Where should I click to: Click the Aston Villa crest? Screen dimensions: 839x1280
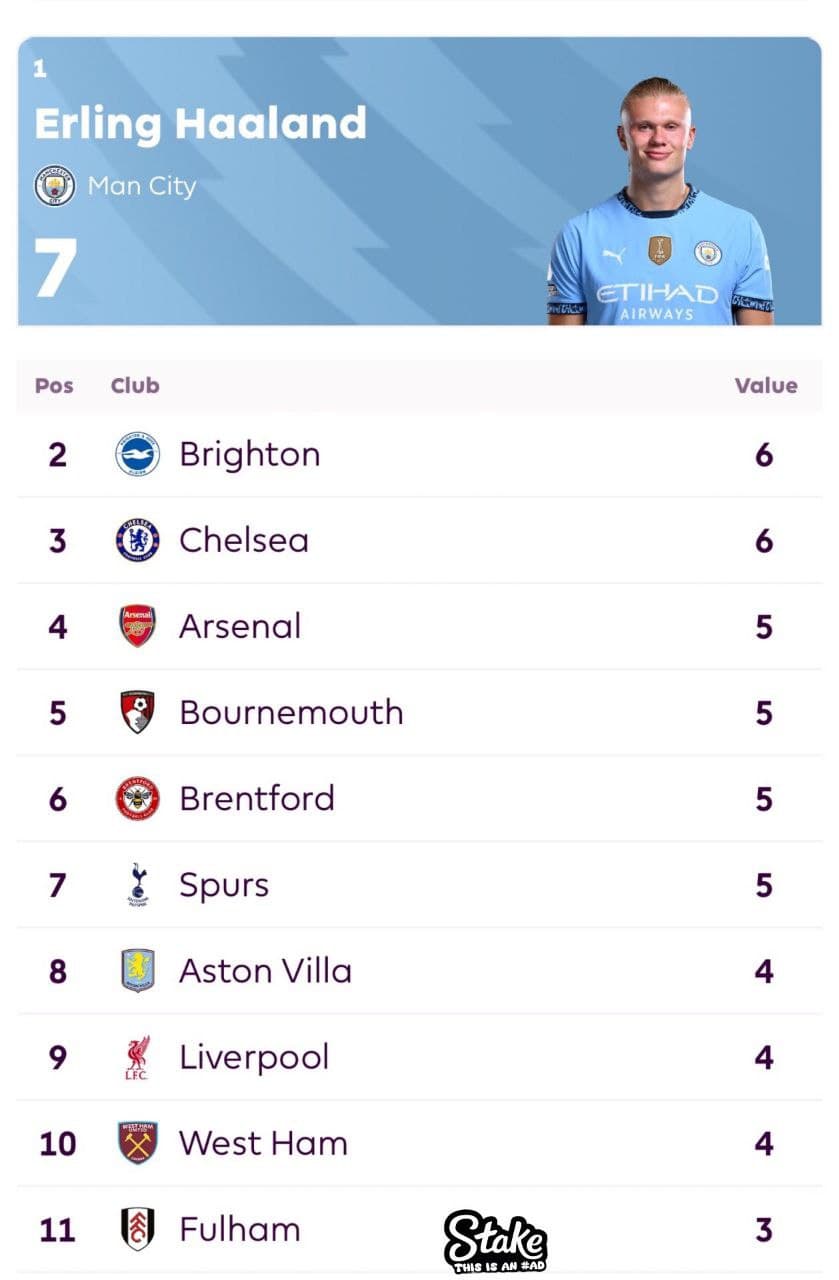pos(137,971)
